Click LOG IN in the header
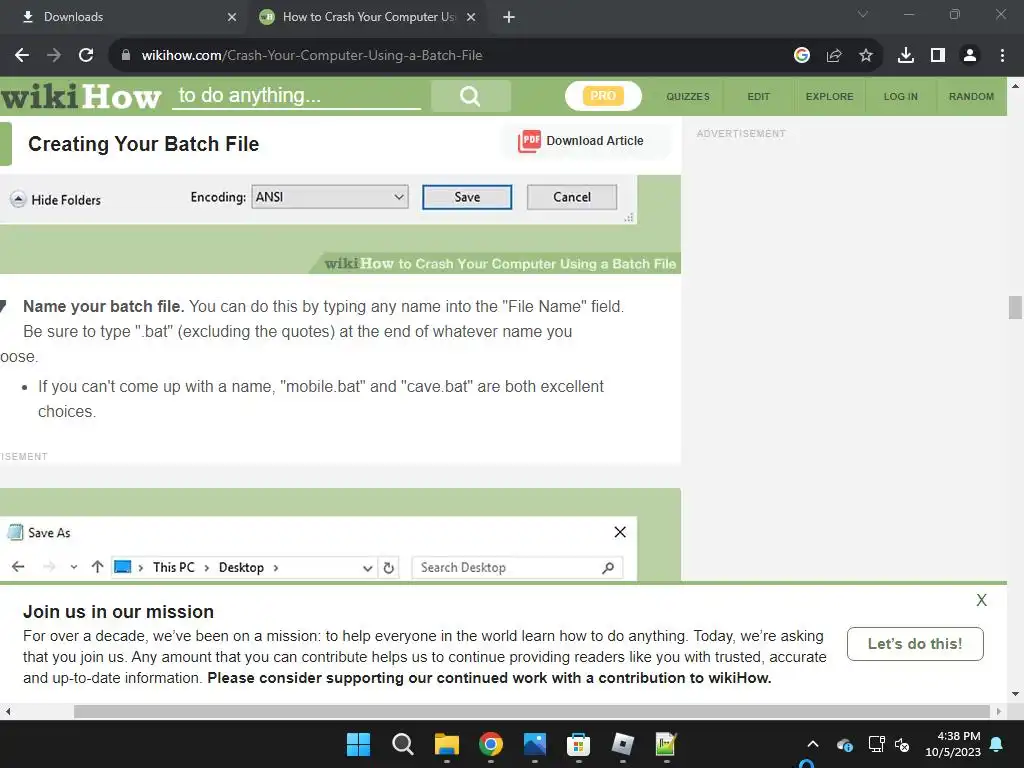This screenshot has width=1024, height=768. [901, 97]
